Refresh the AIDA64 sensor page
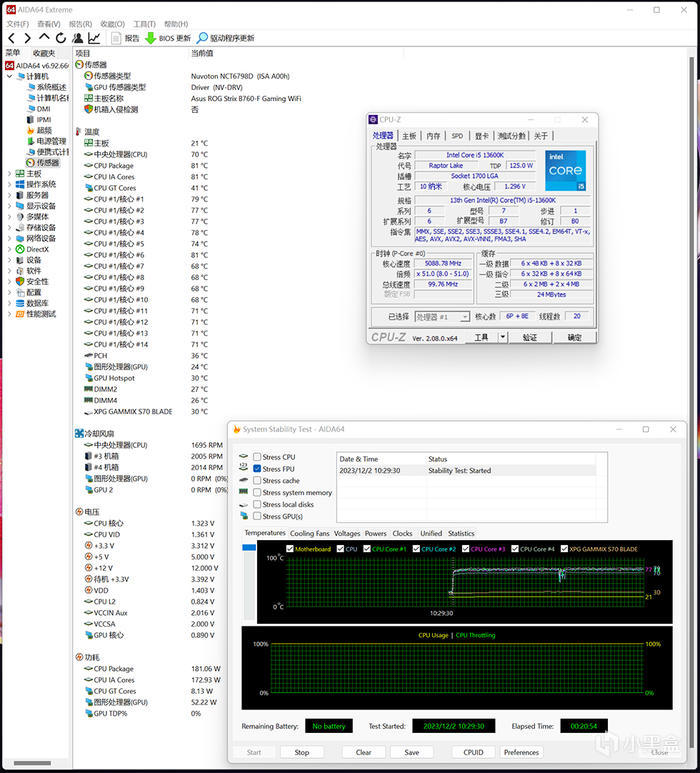The height and width of the screenshot is (773, 700). point(61,38)
